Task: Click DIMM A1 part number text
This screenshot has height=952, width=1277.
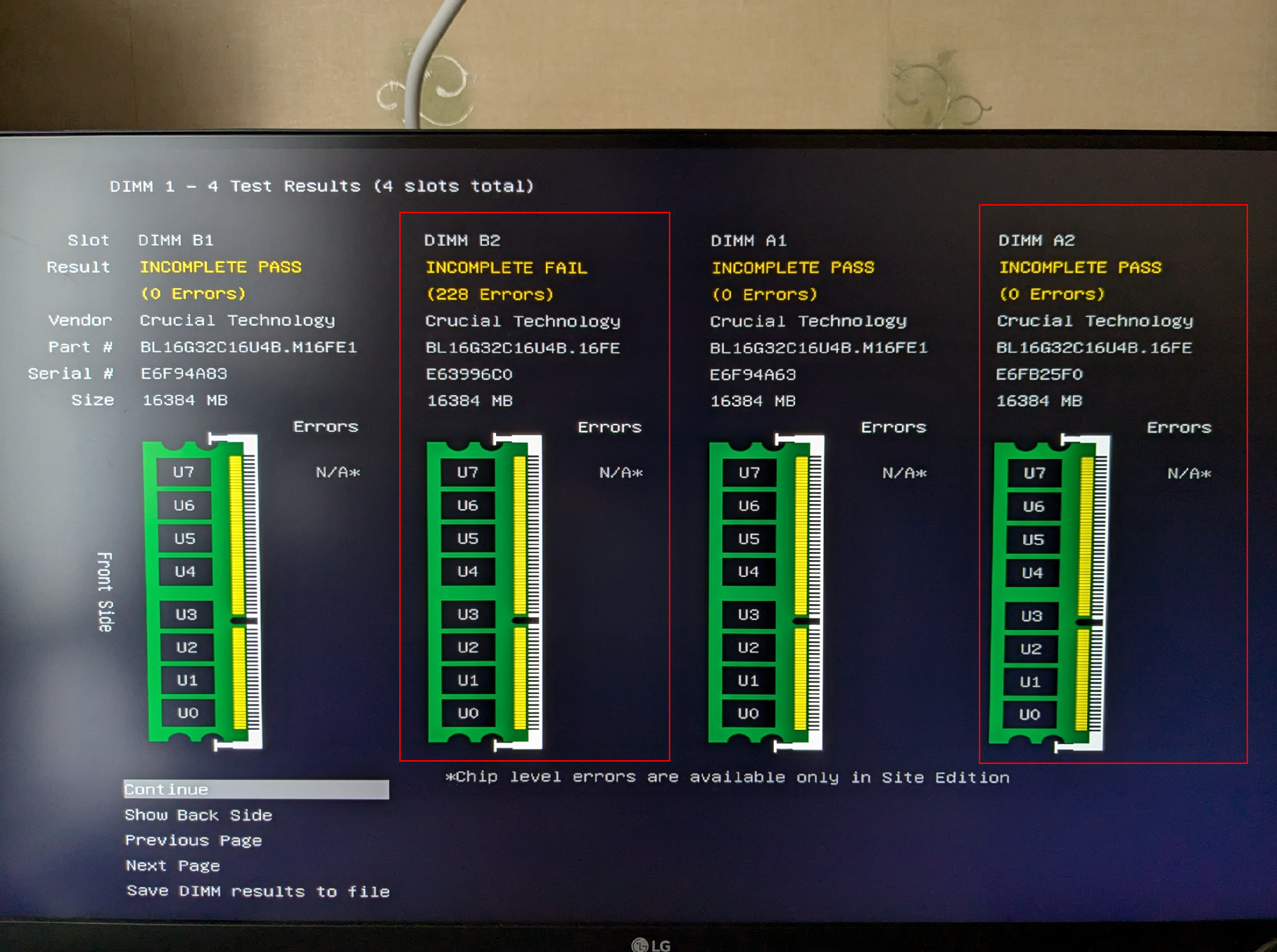Action: tap(818, 348)
